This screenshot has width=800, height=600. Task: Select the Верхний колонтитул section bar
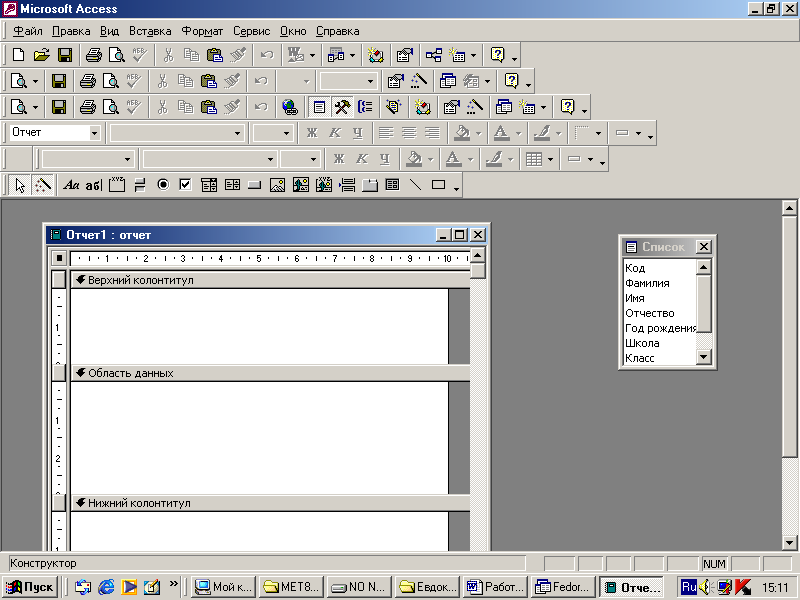pyautogui.click(x=270, y=280)
